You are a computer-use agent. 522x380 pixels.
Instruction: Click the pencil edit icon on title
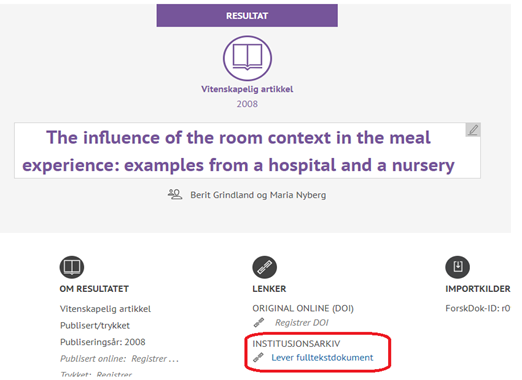click(473, 130)
